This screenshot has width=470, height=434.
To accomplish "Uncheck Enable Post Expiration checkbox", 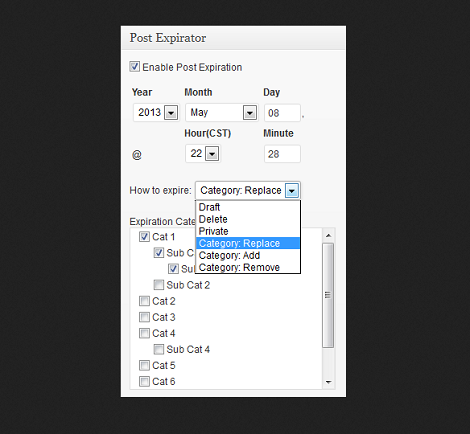I will [x=135, y=67].
